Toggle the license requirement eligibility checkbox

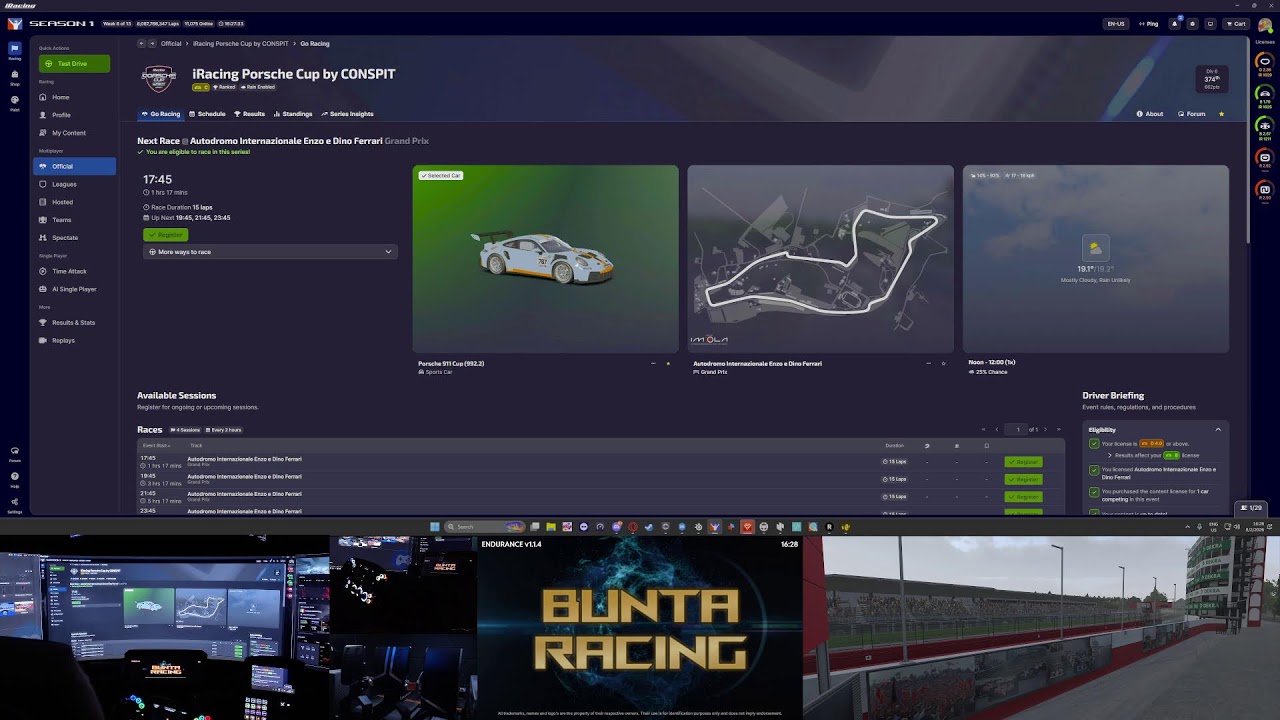pos(1094,443)
